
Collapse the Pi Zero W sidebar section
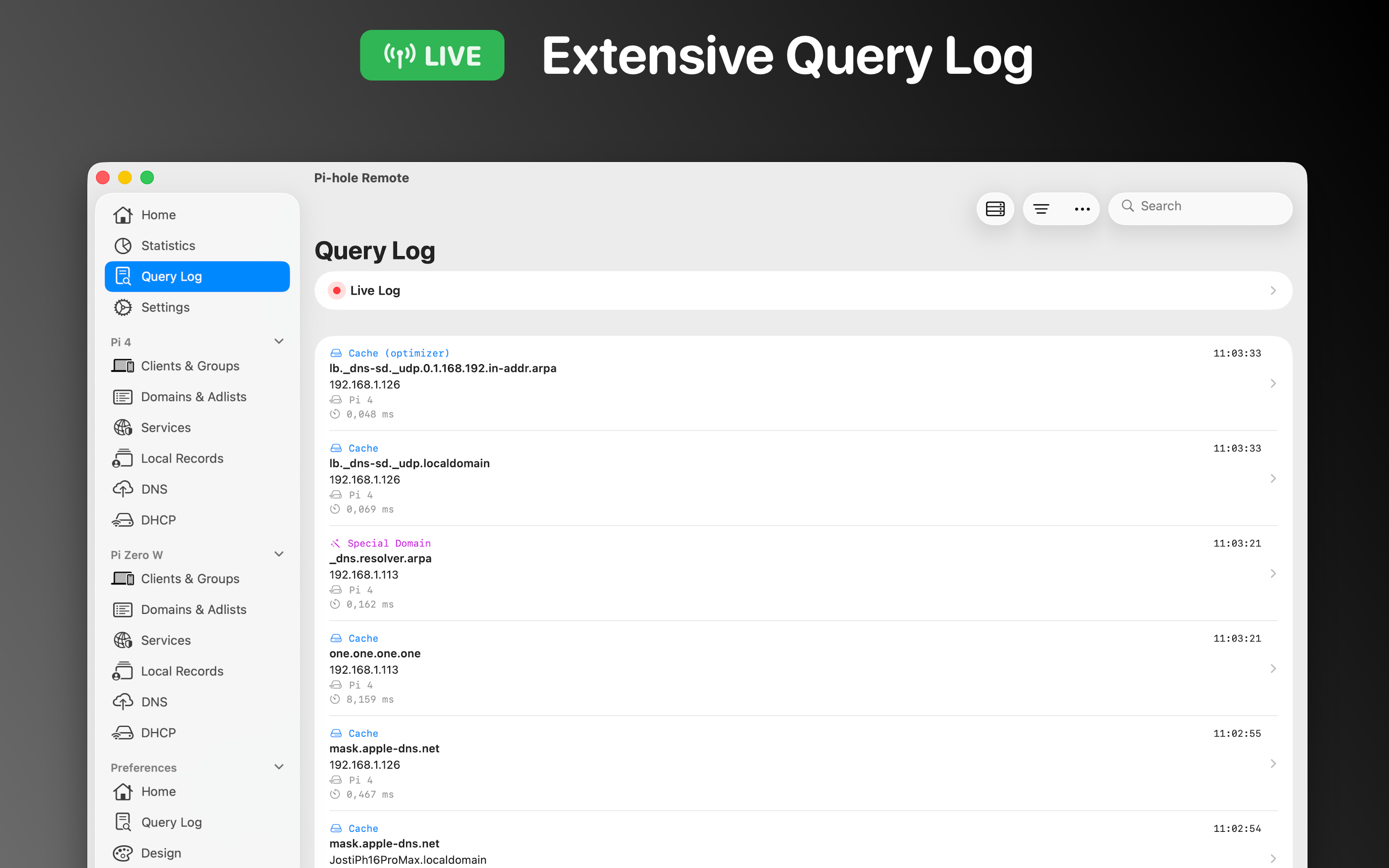[279, 554]
